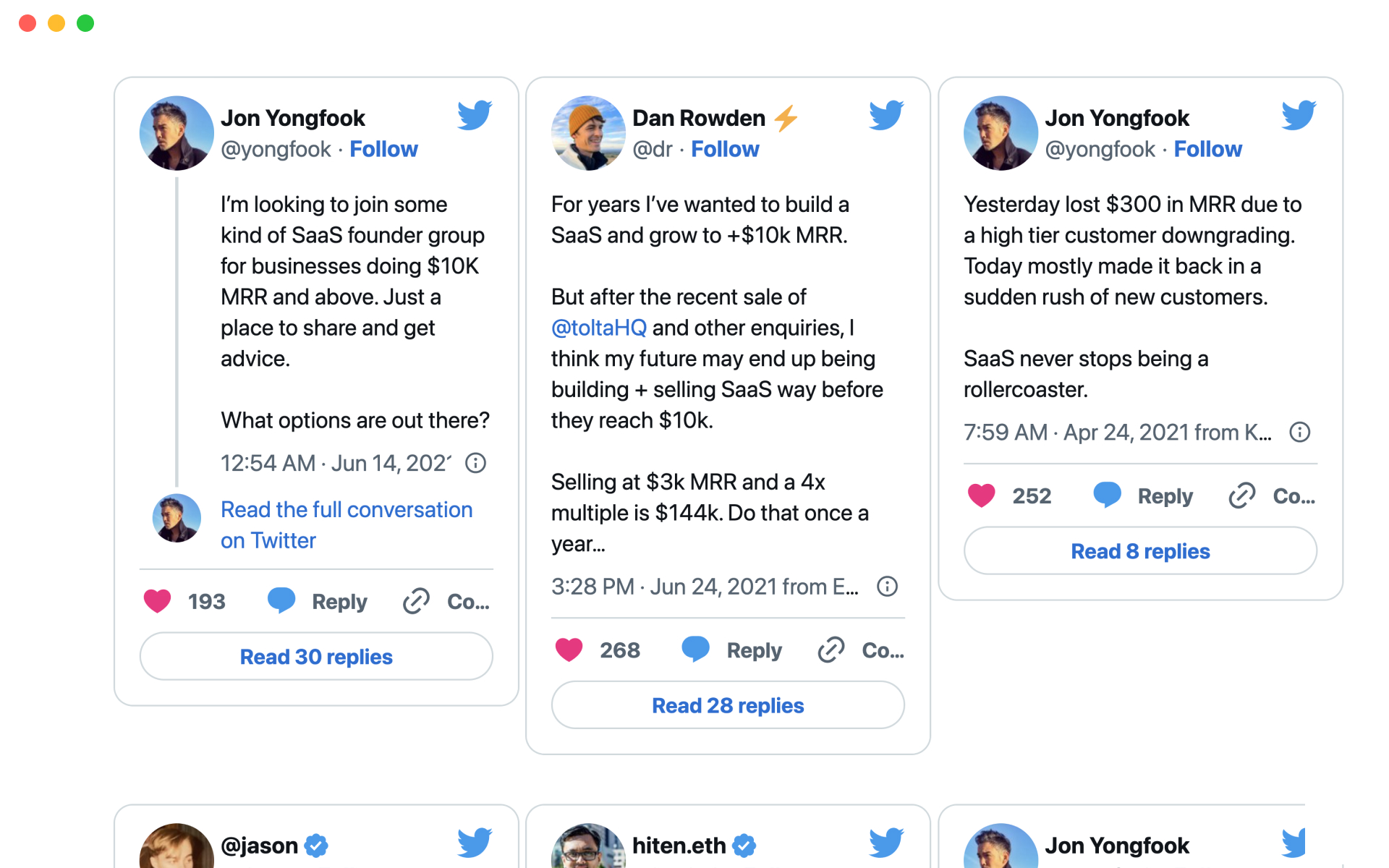This screenshot has width=1389, height=868.
Task: Click the green window zoom button
Action: [x=85, y=23]
